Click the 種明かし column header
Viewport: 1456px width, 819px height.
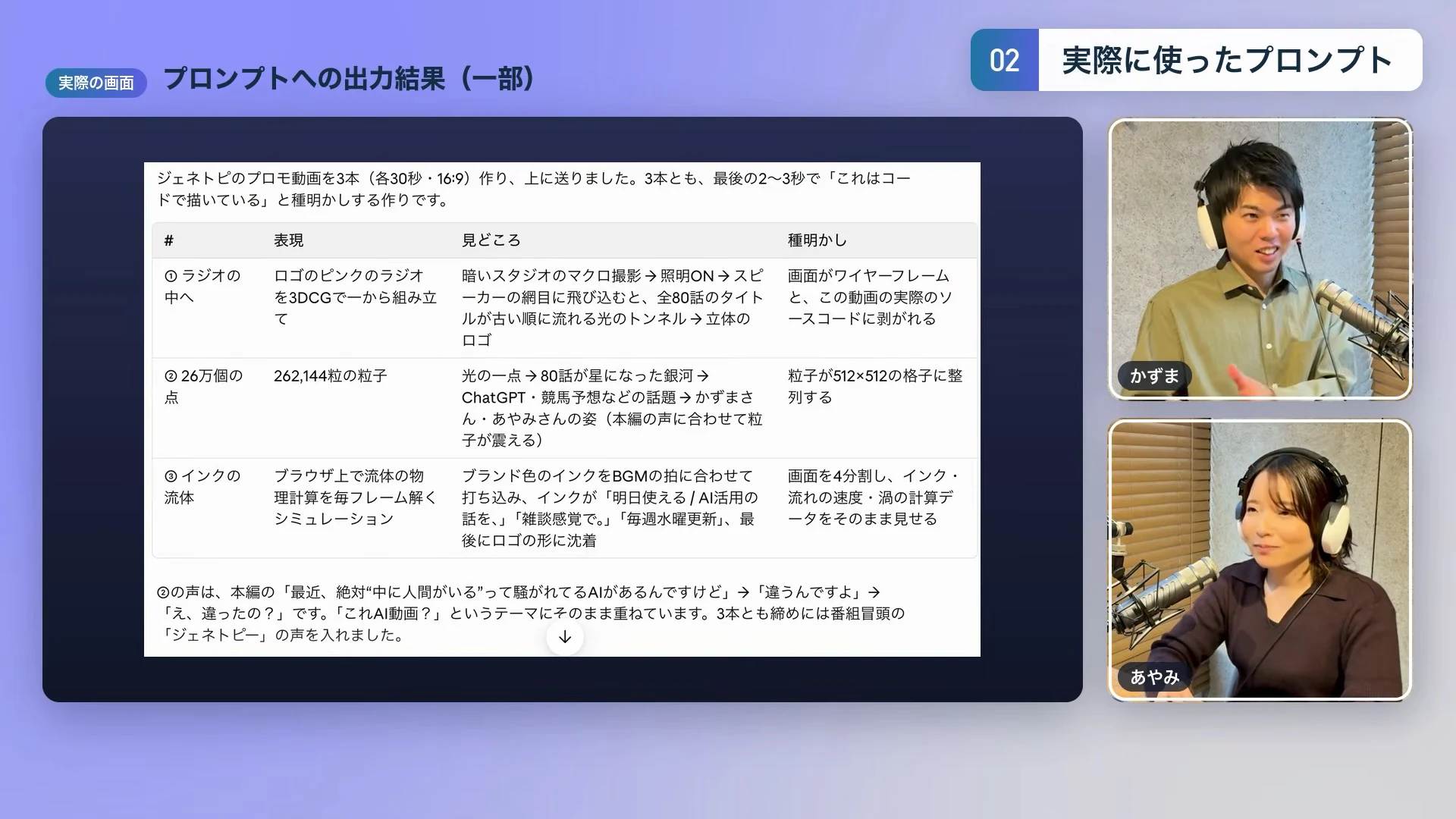coord(817,240)
